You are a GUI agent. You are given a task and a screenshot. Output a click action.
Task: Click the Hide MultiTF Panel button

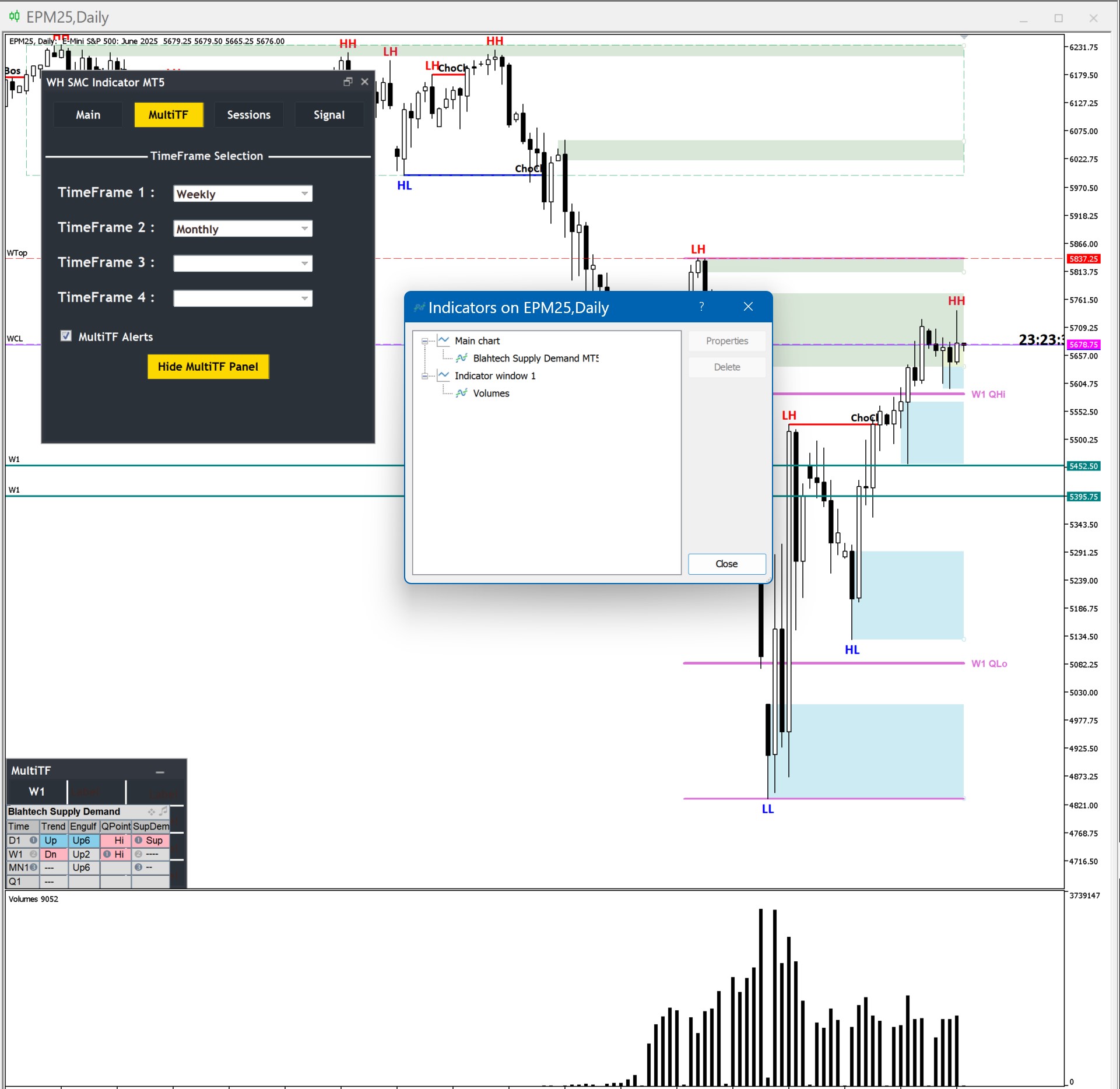tap(208, 367)
